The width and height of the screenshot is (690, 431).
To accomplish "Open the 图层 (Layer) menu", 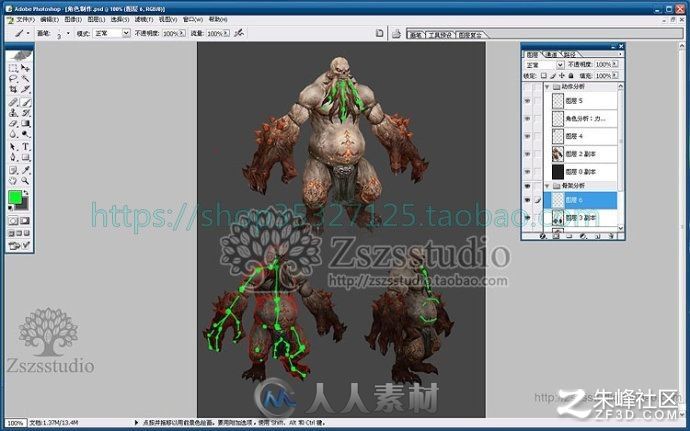I will tap(96, 20).
